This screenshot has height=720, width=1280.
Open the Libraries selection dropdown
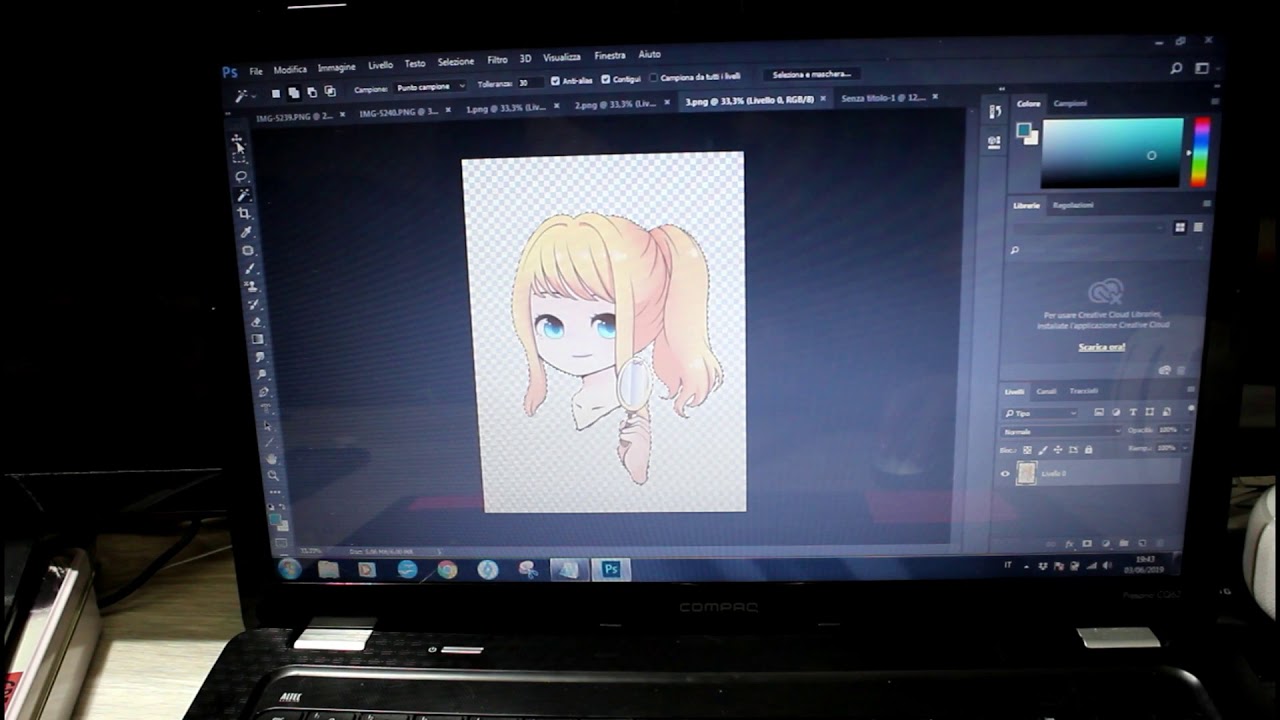1089,228
